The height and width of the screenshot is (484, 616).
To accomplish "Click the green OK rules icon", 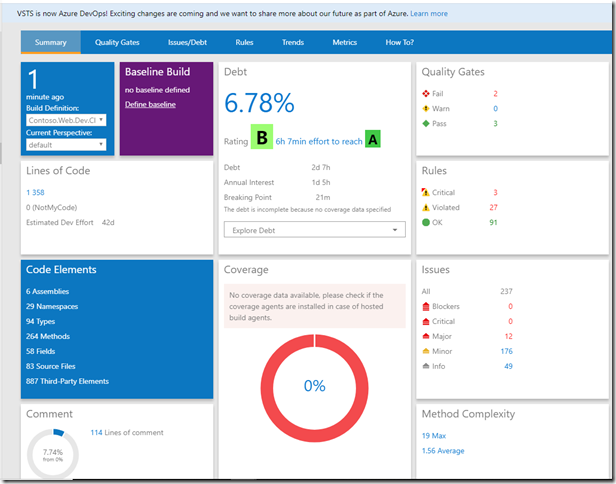I will [428, 222].
